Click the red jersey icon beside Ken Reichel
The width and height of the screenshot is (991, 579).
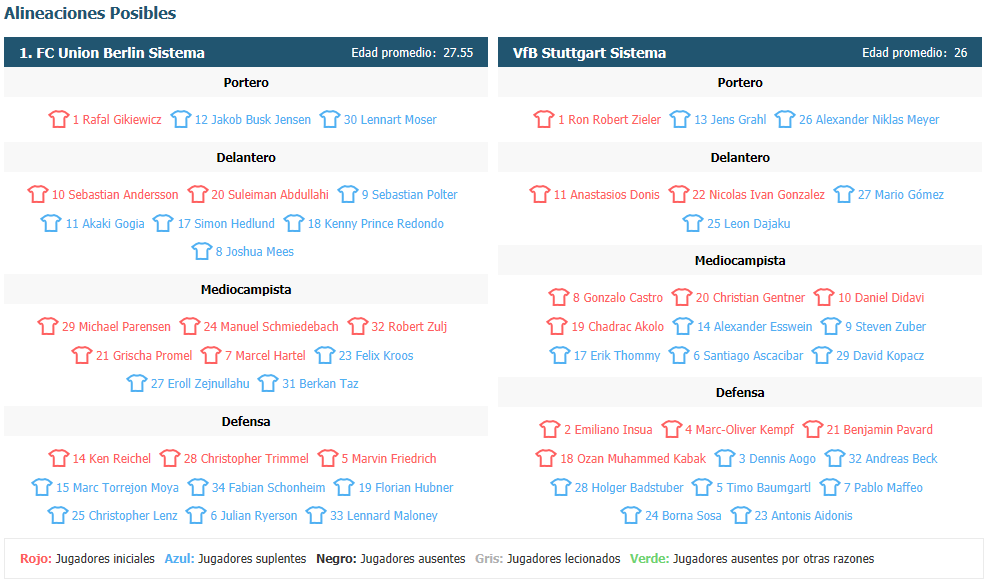59,458
